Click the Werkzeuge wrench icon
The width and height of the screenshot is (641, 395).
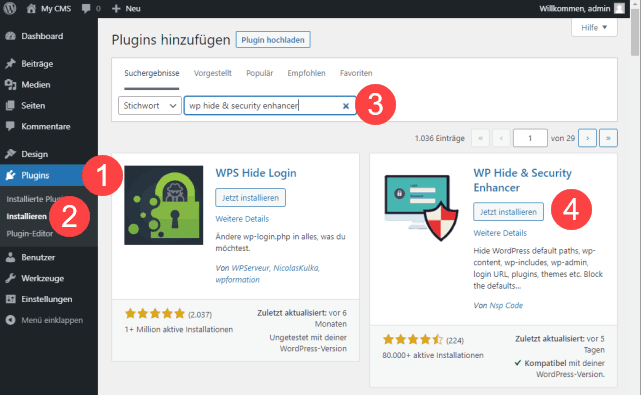click(10, 278)
